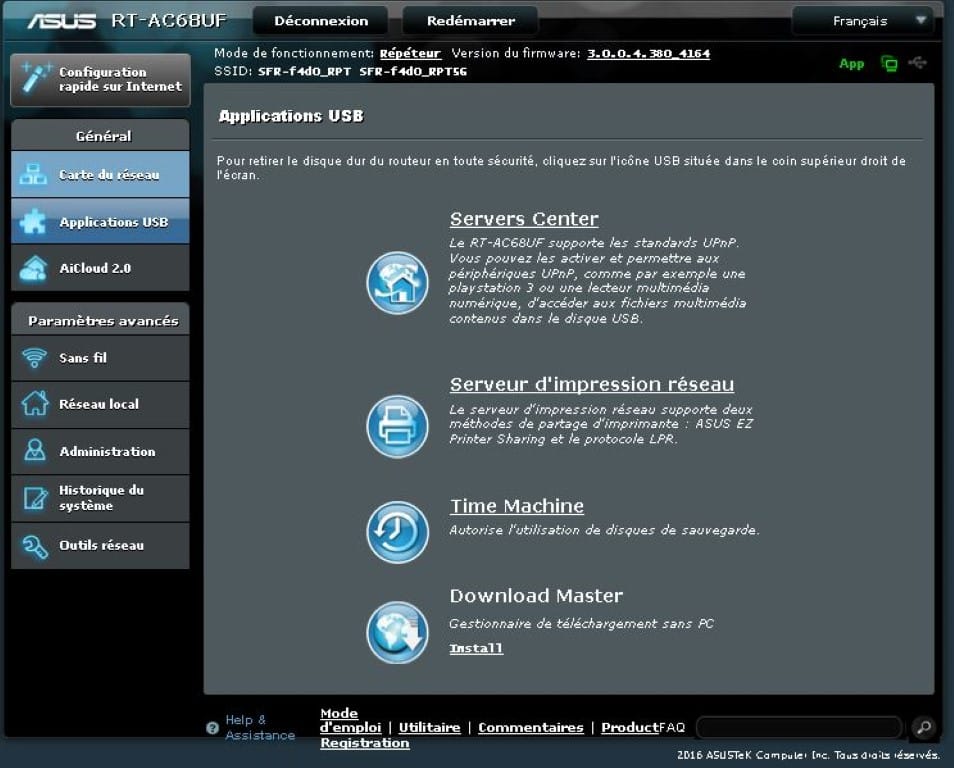Click the Applications USB page heading
The height and width of the screenshot is (768, 954).
click(x=291, y=116)
